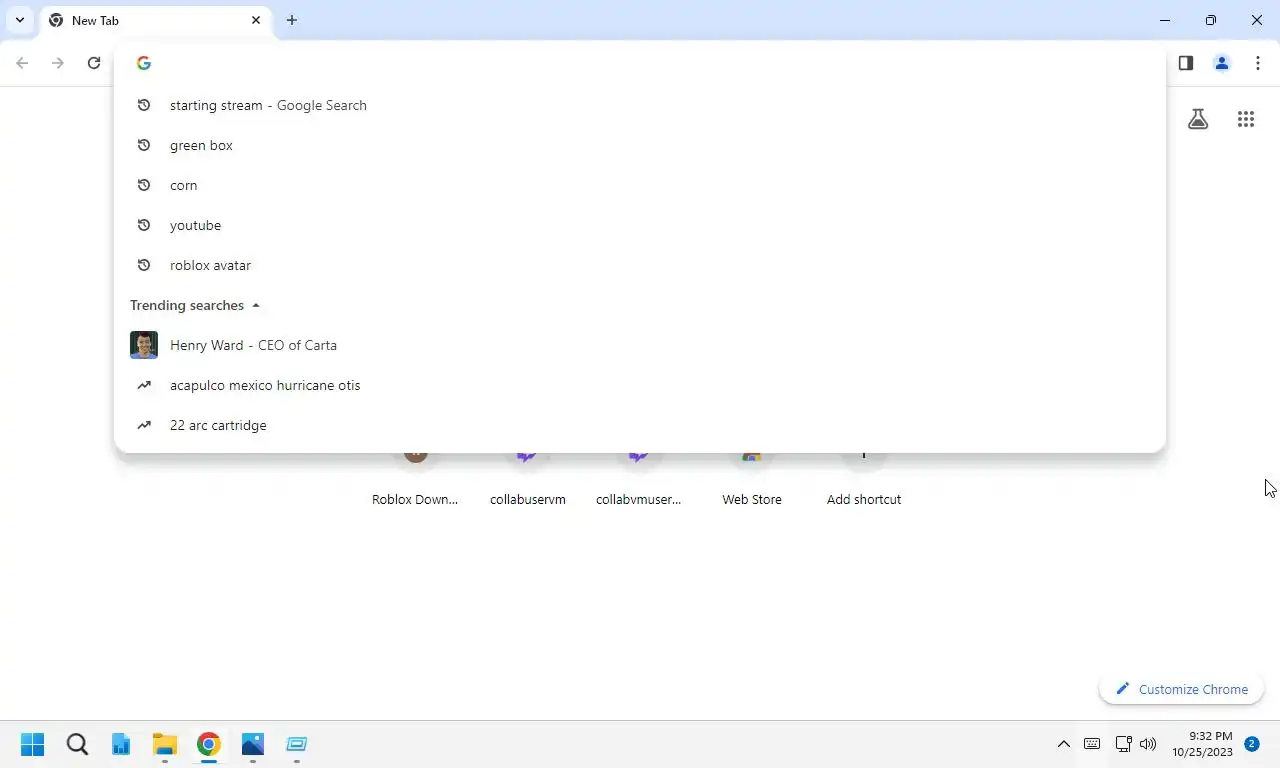
Task: Open a new tab with plus button
Action: pos(292,20)
